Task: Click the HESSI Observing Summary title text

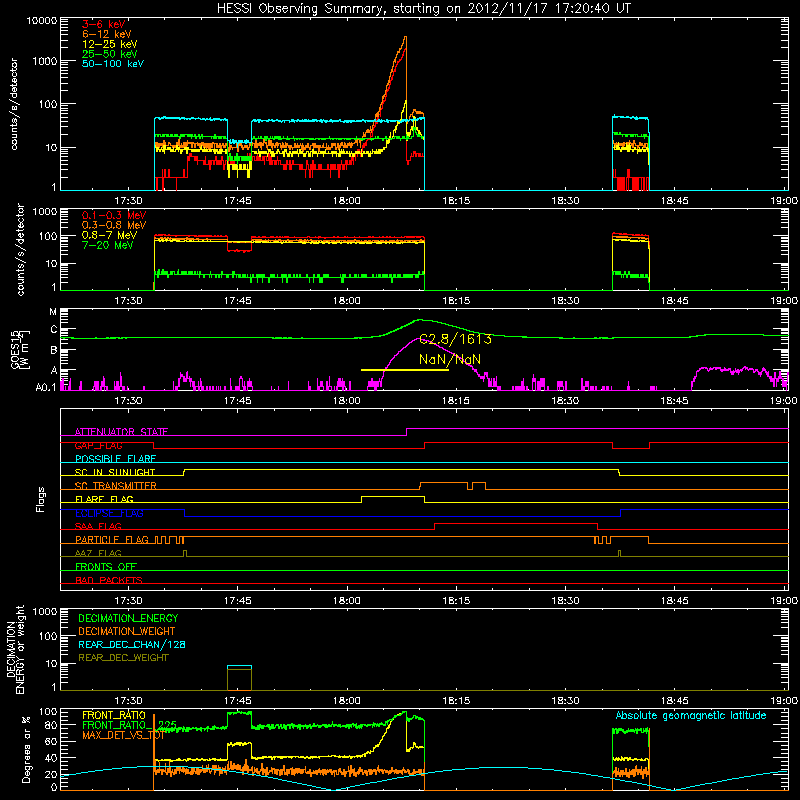Action: click(424, 9)
